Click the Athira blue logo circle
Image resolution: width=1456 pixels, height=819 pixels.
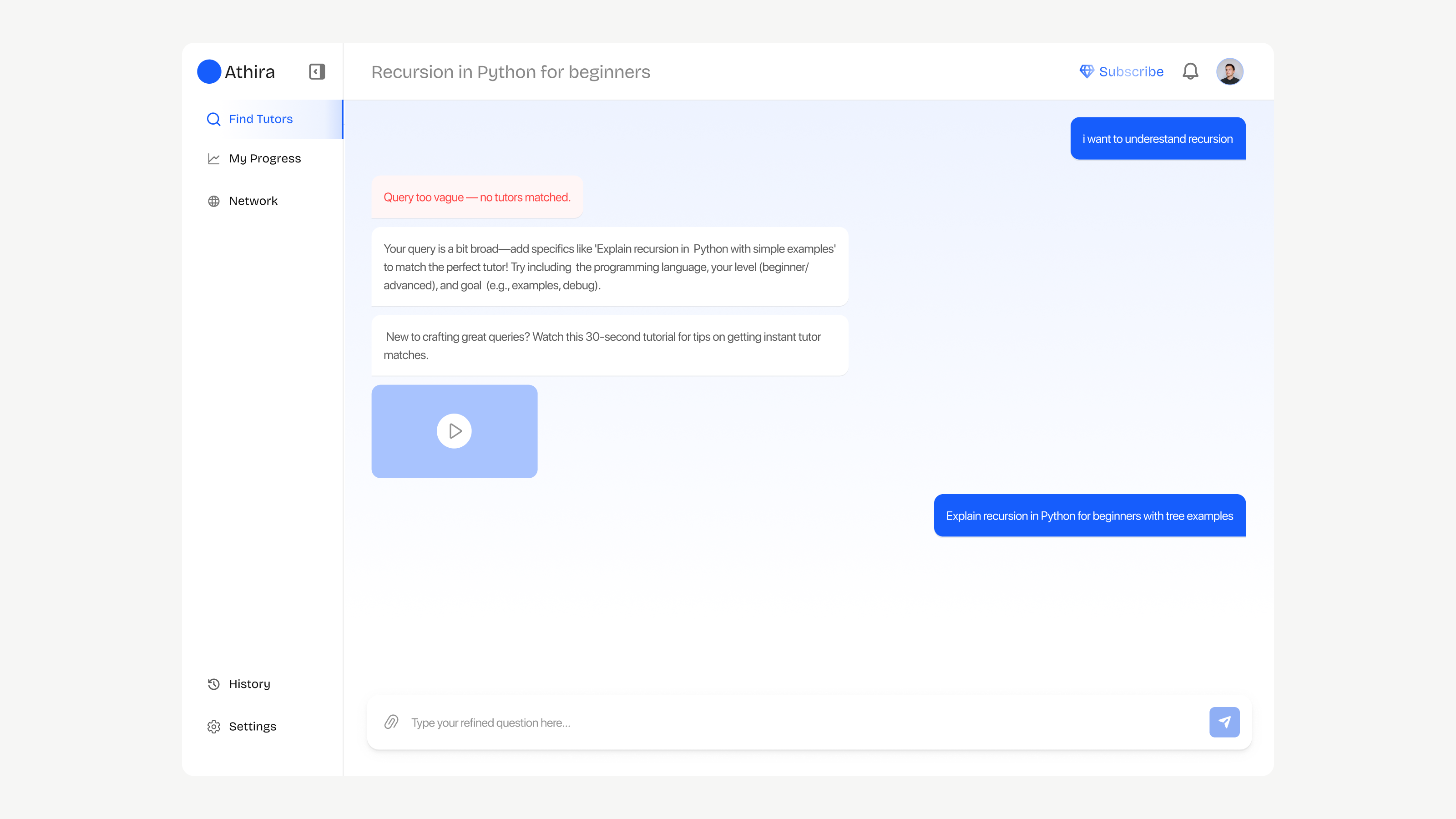click(x=208, y=72)
